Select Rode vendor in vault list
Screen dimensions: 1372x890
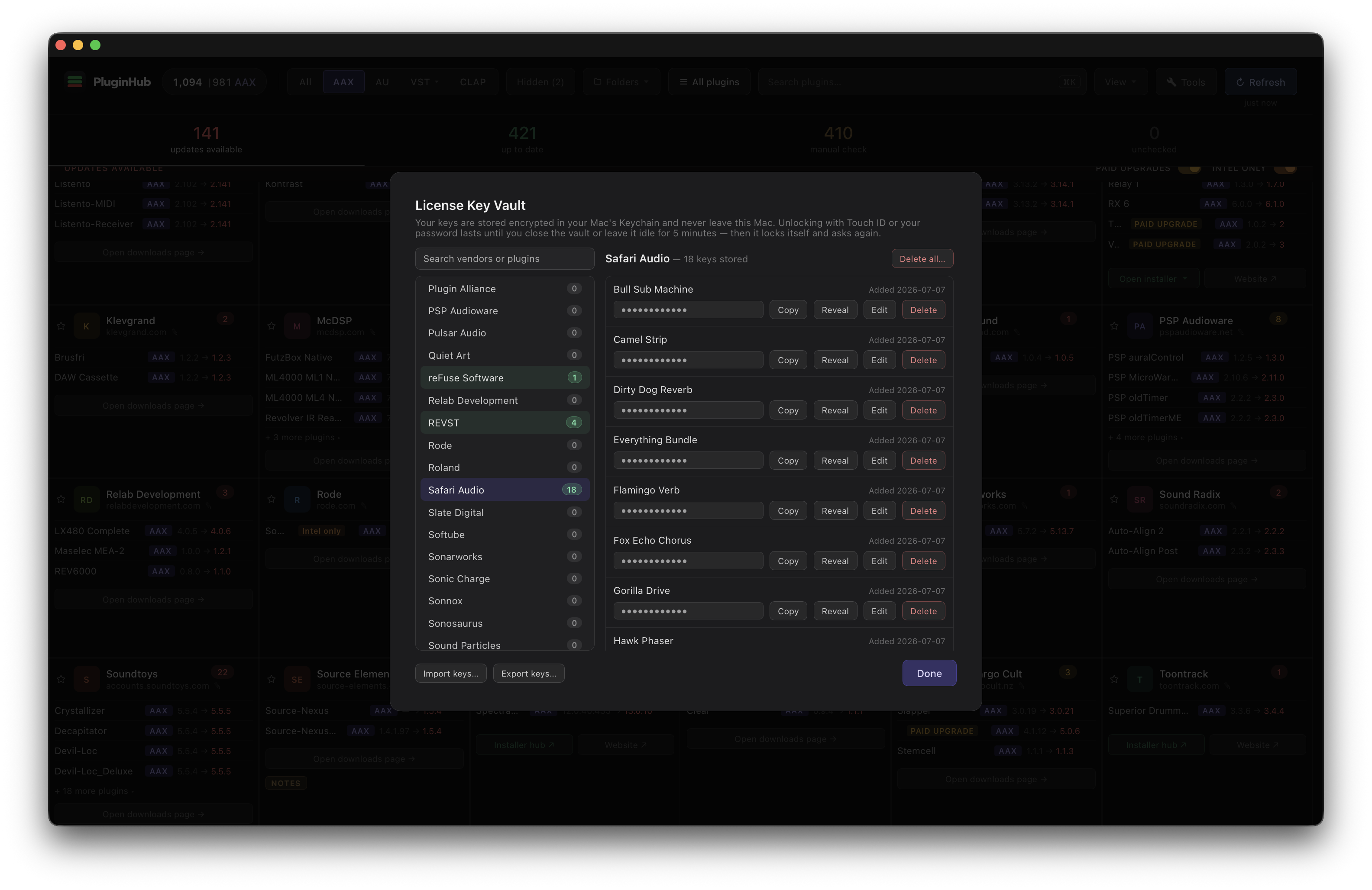coord(505,445)
